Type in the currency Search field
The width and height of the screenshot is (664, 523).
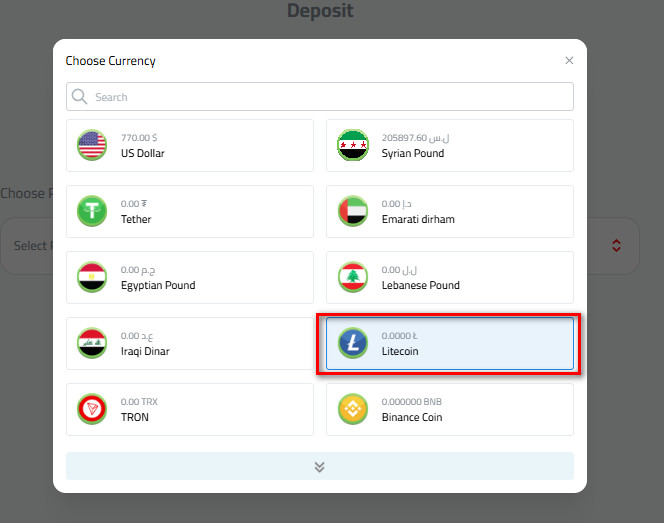[330, 97]
